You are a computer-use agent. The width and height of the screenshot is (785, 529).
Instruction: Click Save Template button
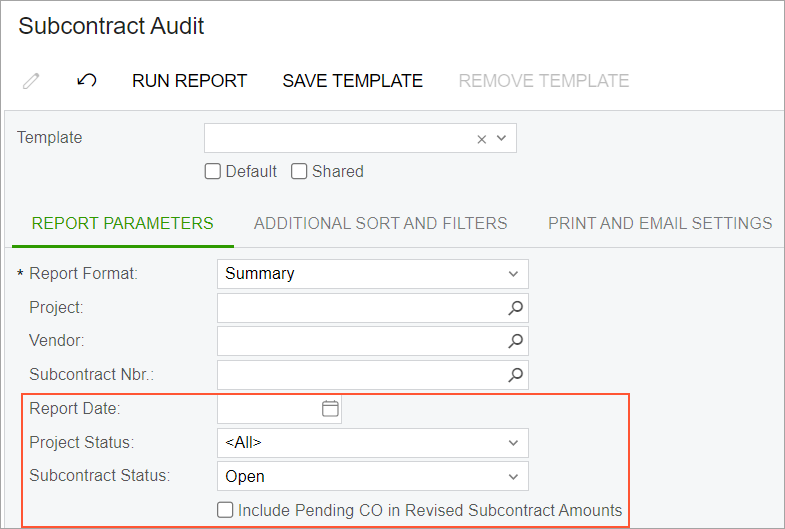(x=352, y=81)
